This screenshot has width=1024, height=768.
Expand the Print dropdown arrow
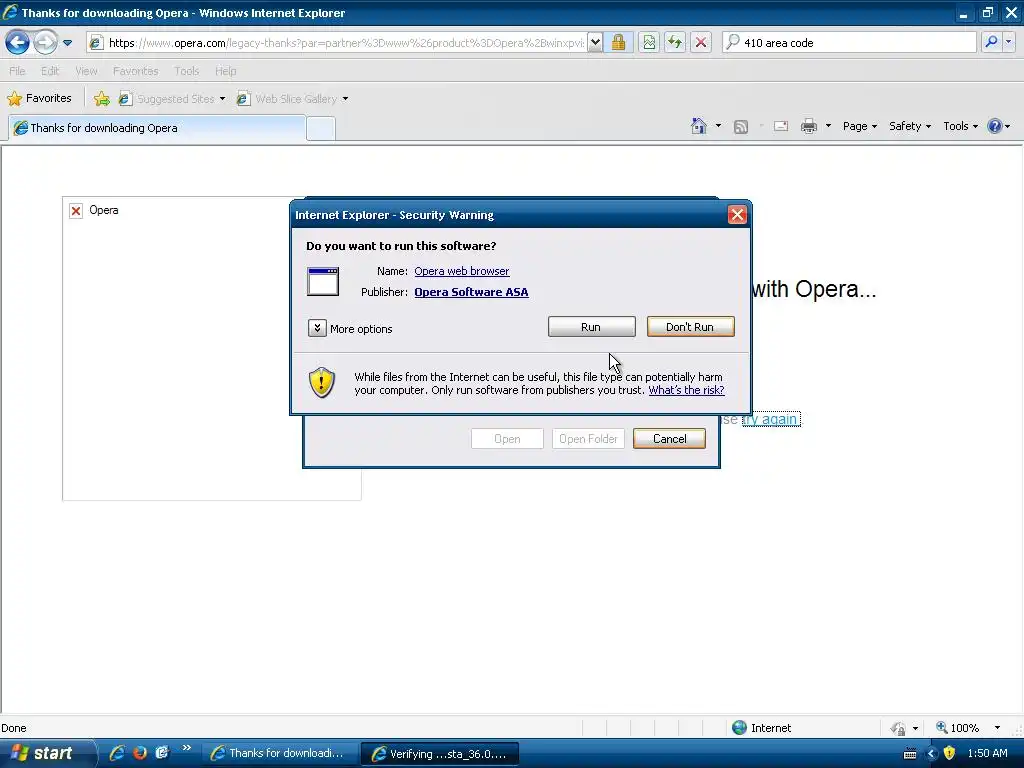pyautogui.click(x=828, y=126)
